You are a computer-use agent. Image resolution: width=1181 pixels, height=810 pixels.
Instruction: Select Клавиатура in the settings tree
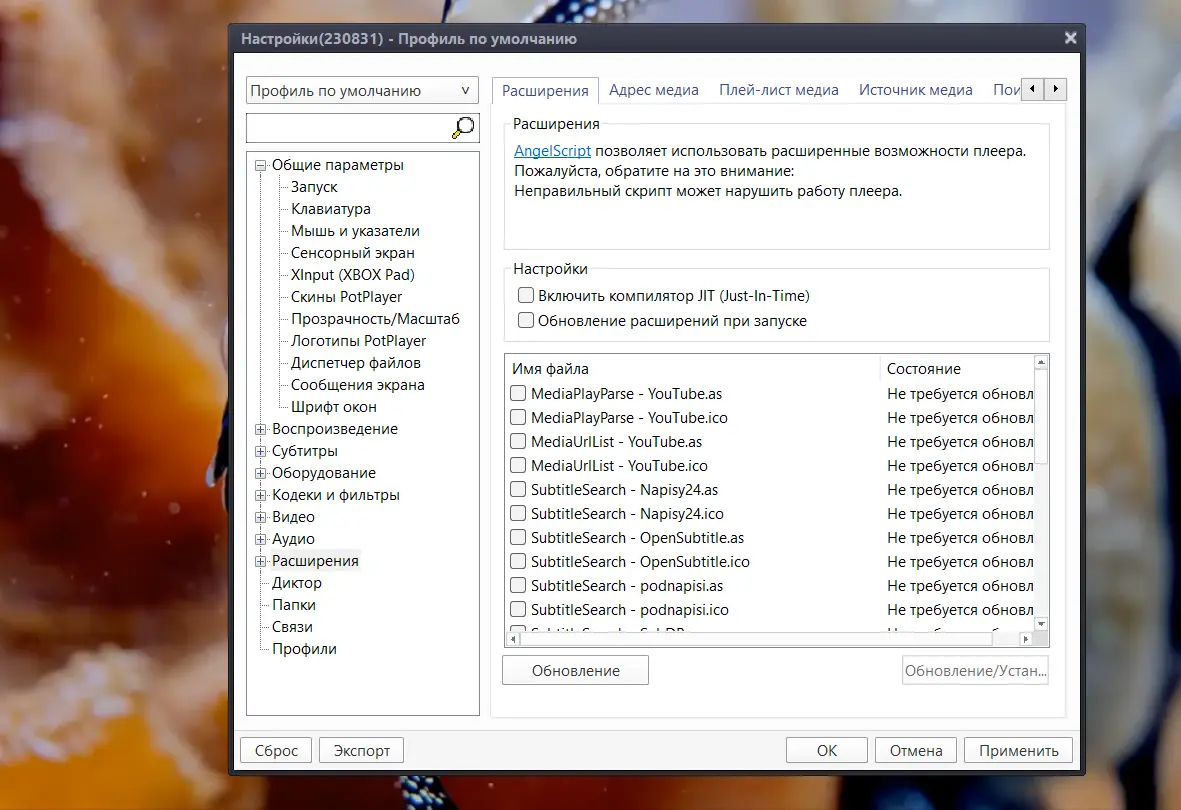tap(331, 209)
